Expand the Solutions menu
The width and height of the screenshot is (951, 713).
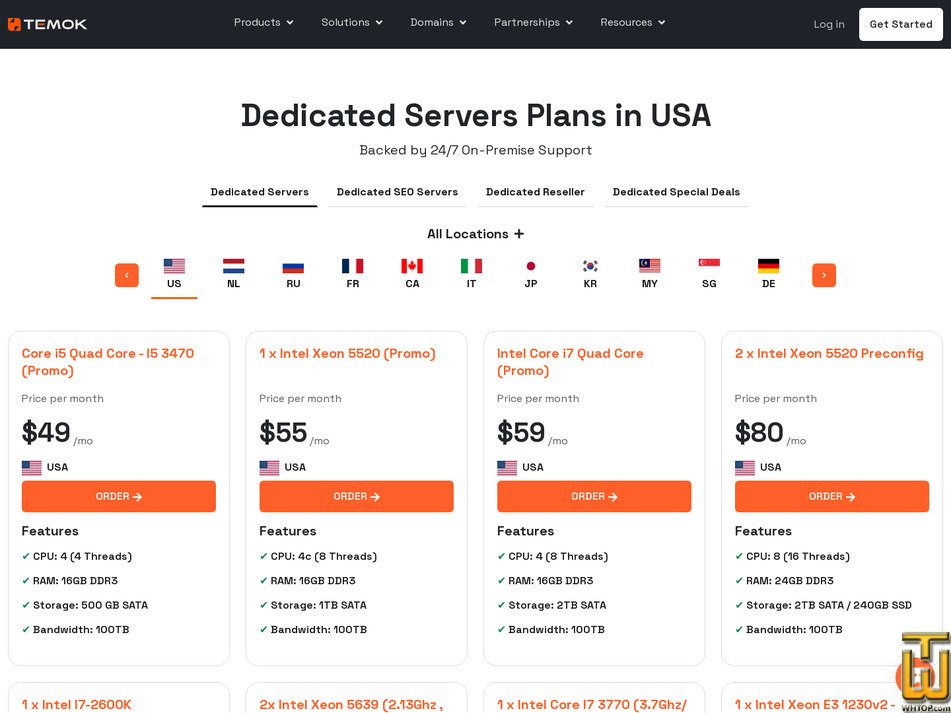(351, 22)
